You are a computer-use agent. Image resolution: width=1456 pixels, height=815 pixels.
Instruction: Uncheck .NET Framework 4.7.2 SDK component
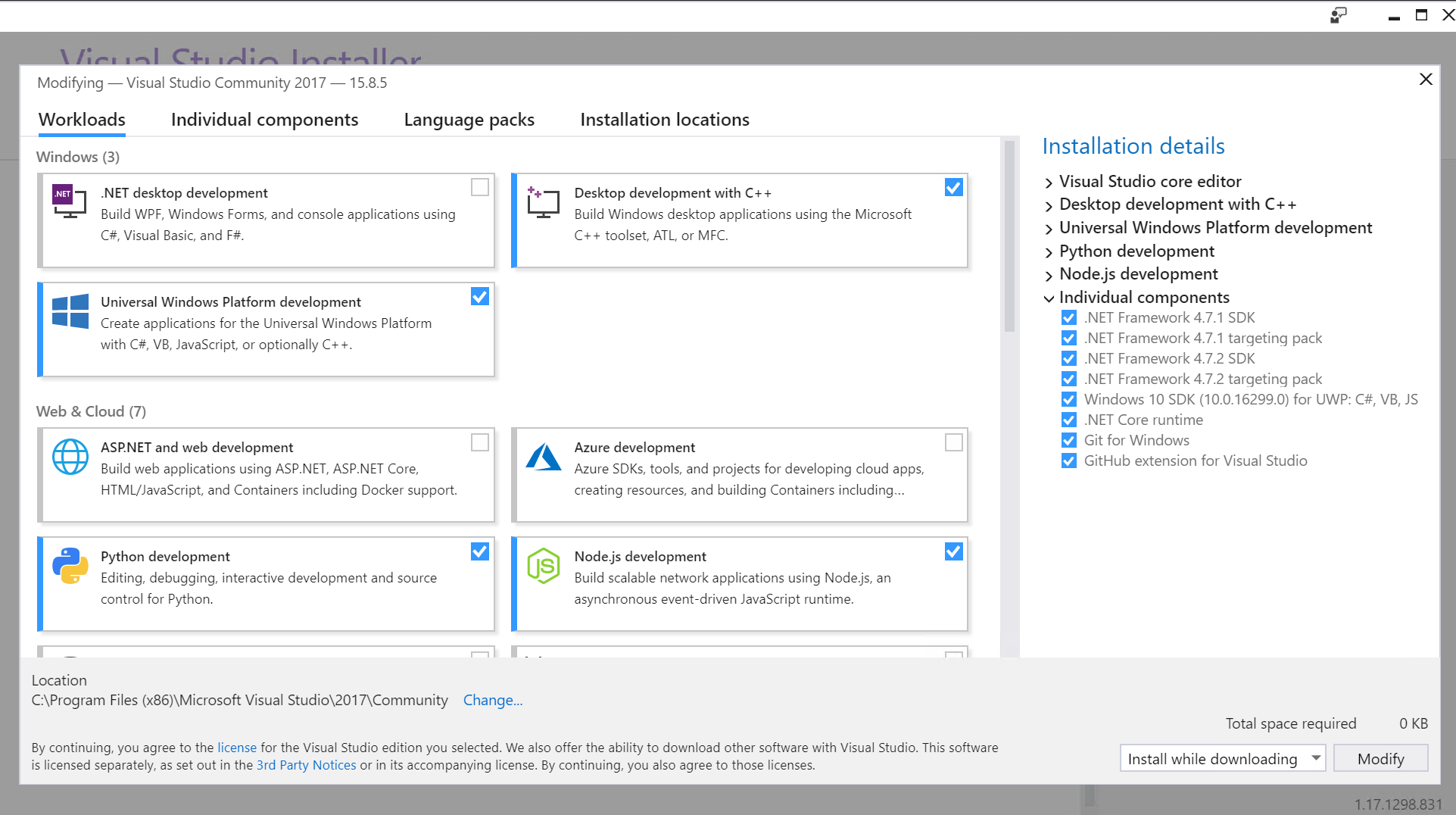click(x=1069, y=358)
